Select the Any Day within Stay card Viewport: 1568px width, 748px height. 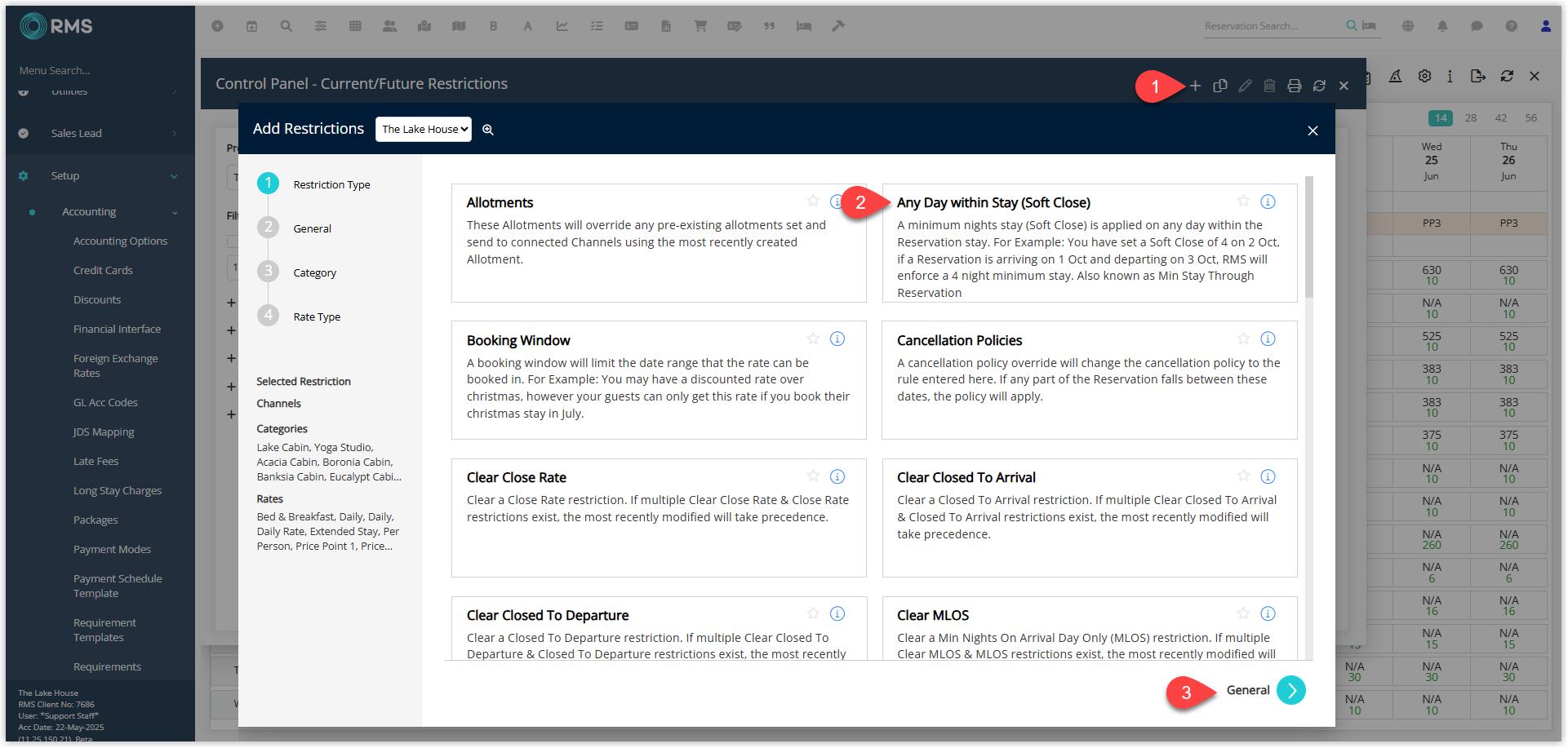click(1090, 243)
